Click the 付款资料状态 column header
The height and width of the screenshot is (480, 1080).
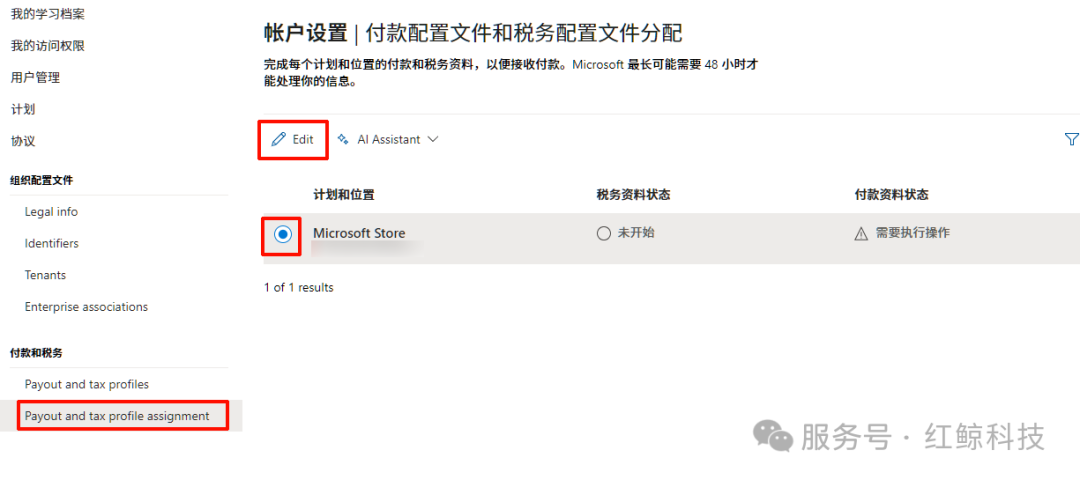tap(891, 195)
